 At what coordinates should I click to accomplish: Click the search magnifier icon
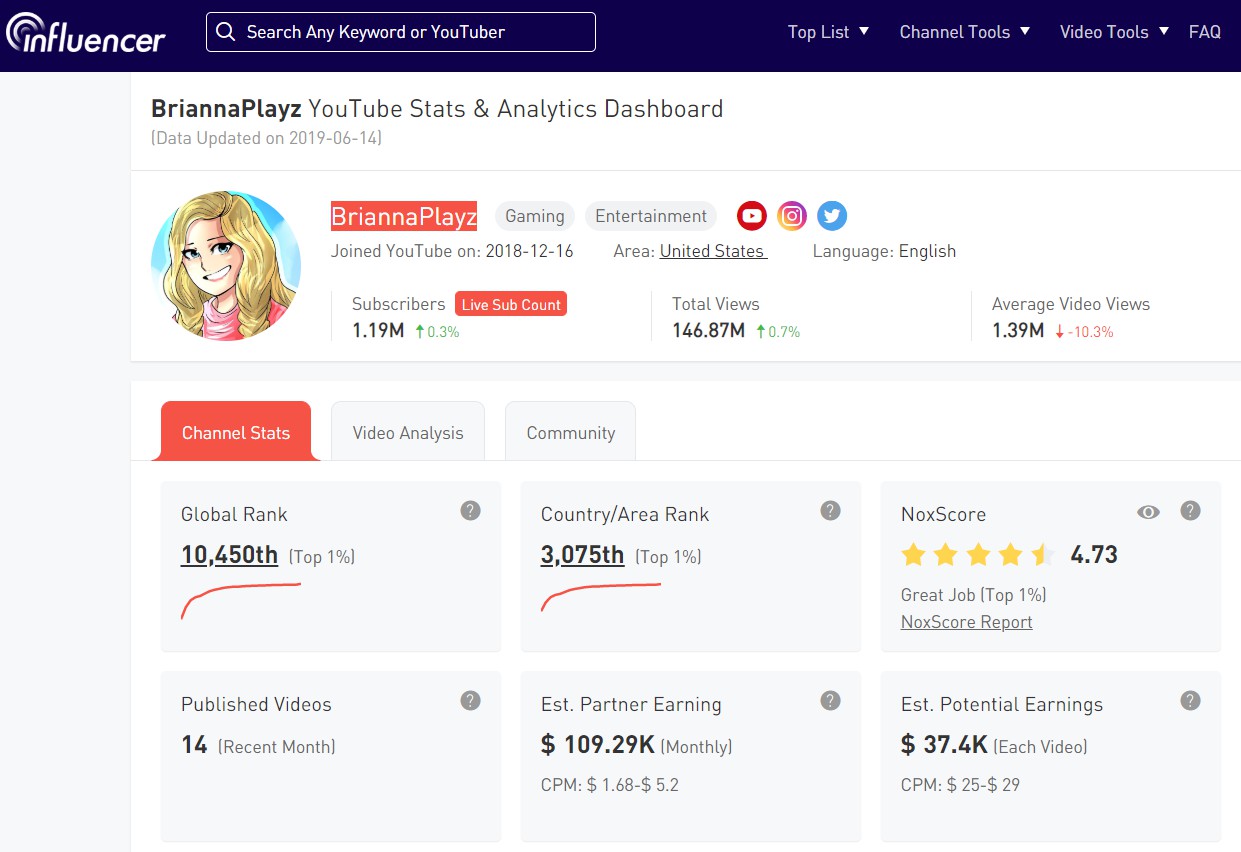226,32
